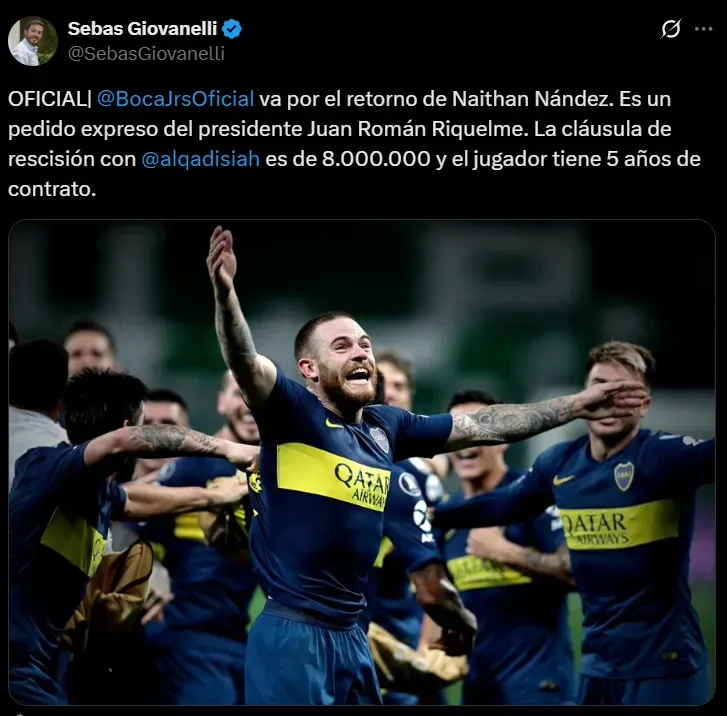
Task: Follow the @BocaJrsOficial mention link
Action: [x=175, y=99]
